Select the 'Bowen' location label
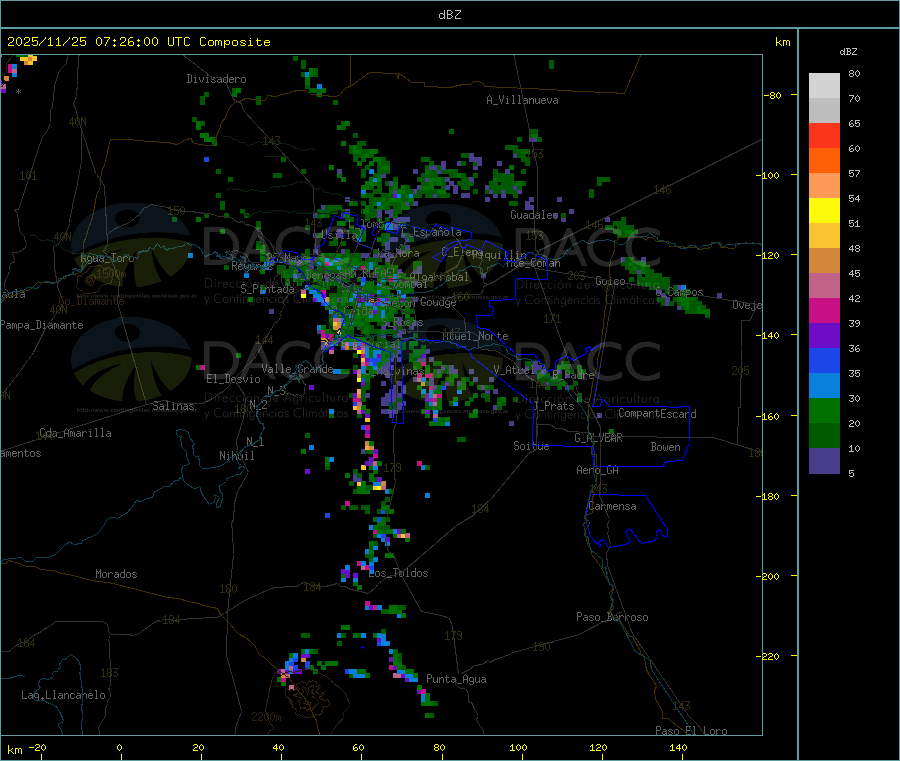Screen dimensions: 900x761 point(665,447)
